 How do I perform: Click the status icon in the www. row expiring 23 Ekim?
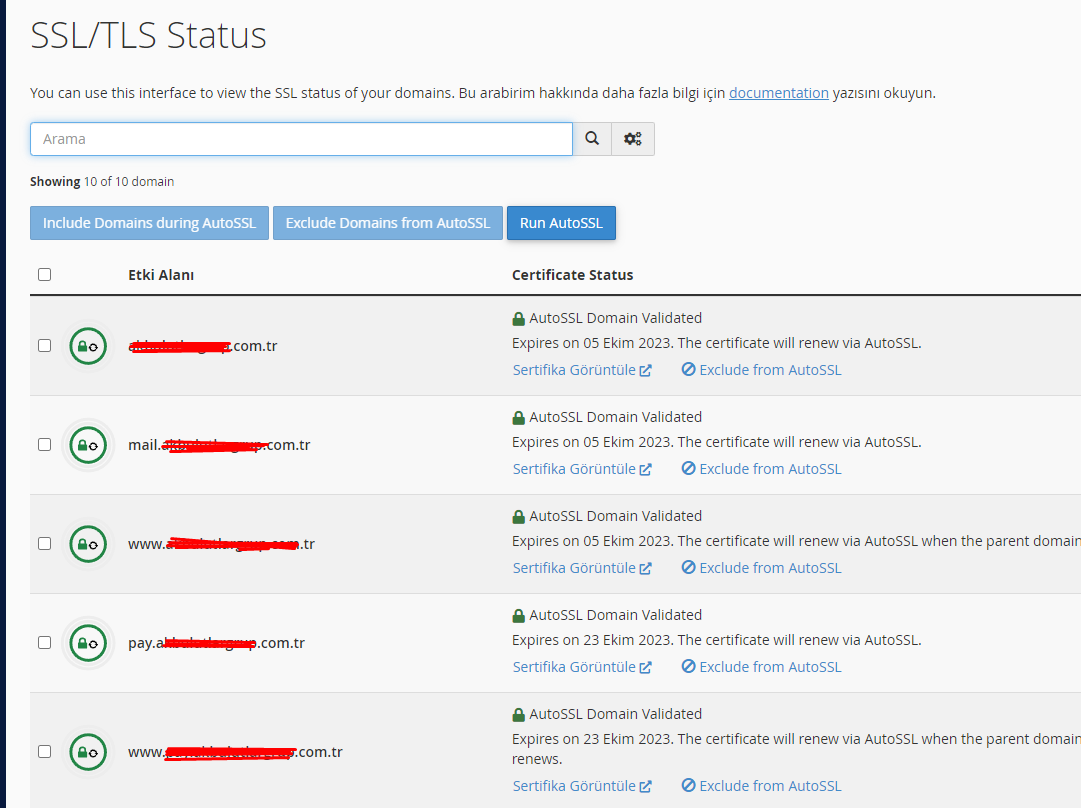[88, 751]
